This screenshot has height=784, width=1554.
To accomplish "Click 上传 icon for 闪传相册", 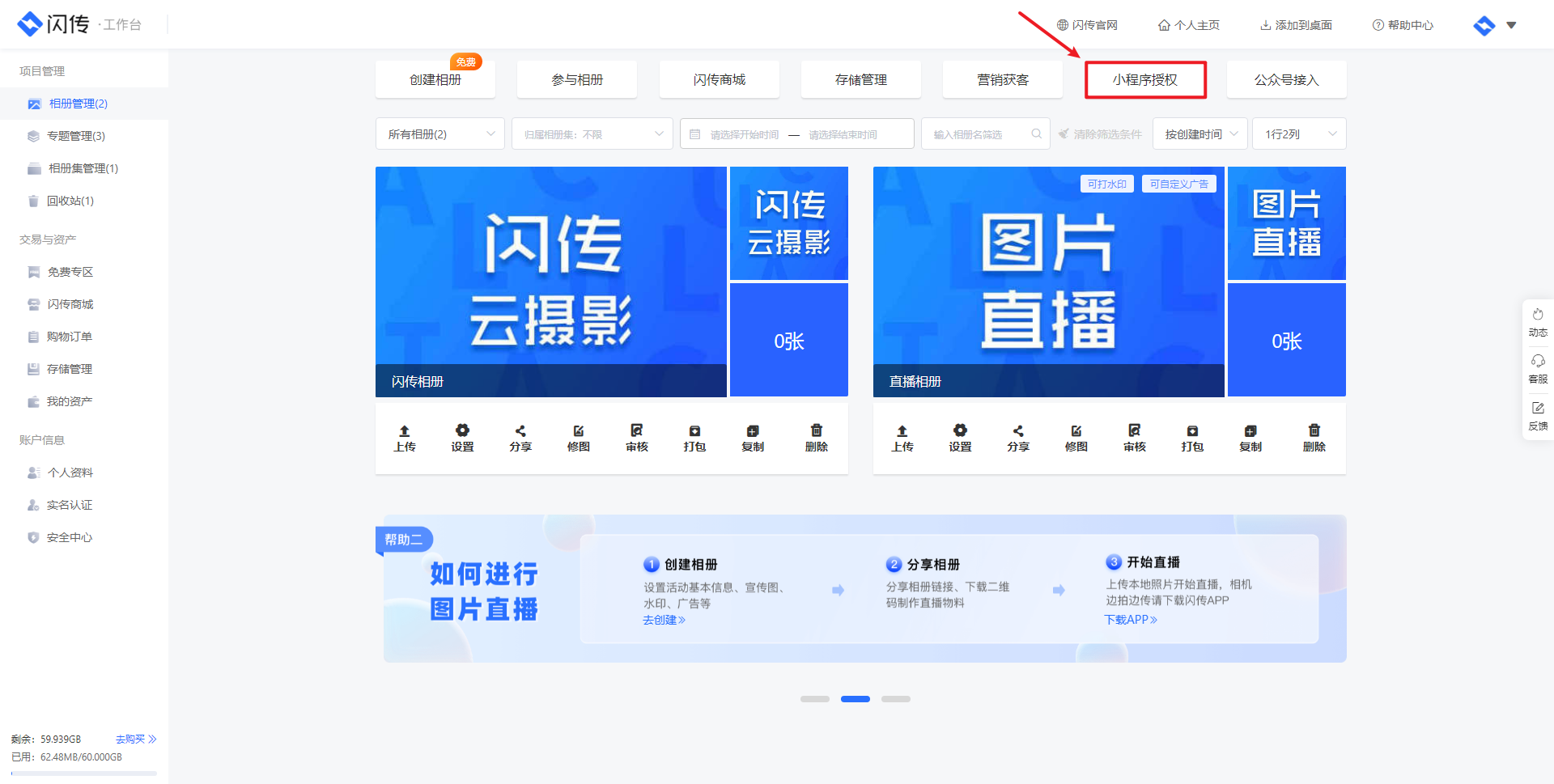I will tap(405, 438).
